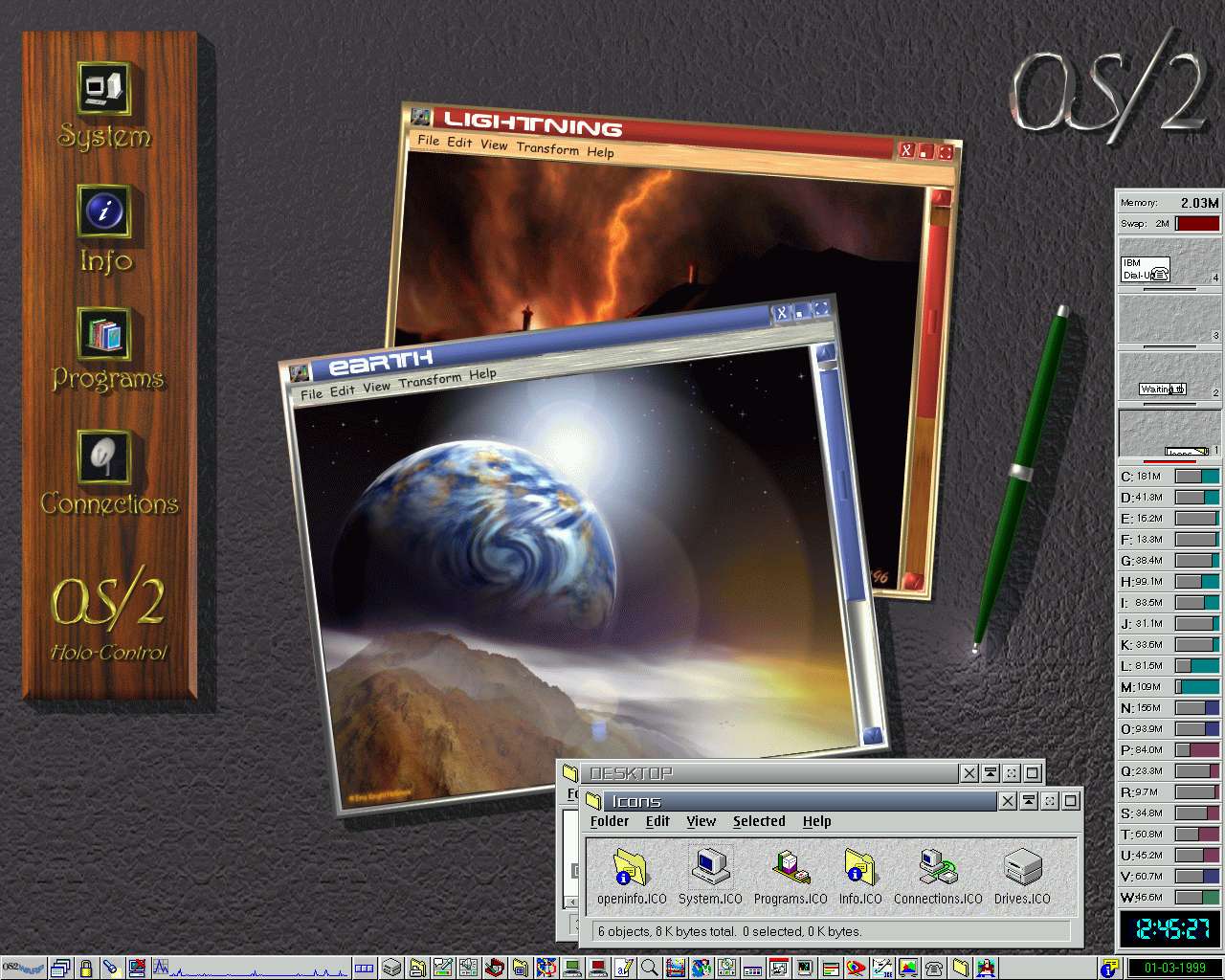Open the Selected menu in Icons window

click(758, 821)
